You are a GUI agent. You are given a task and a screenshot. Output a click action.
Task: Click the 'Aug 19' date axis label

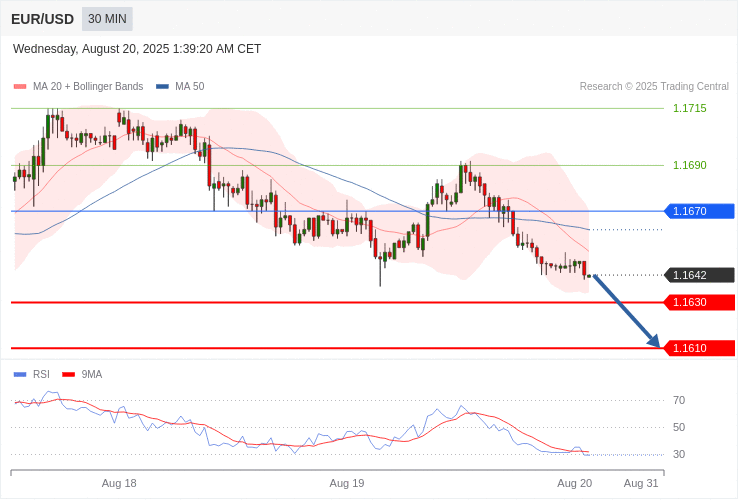tap(347, 484)
